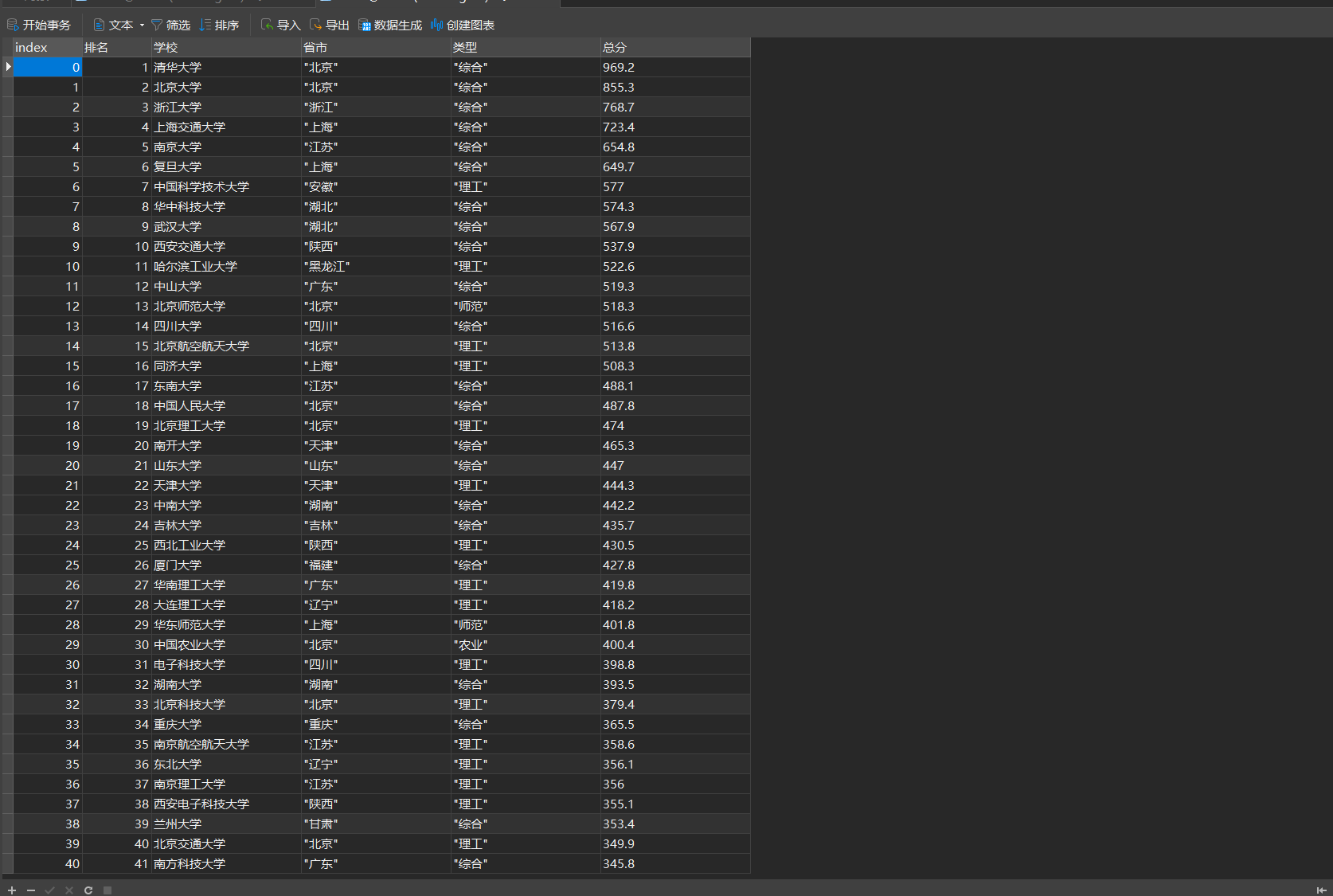Click the stop square icon
Screen dimensions: 1333x896
(x=107, y=890)
